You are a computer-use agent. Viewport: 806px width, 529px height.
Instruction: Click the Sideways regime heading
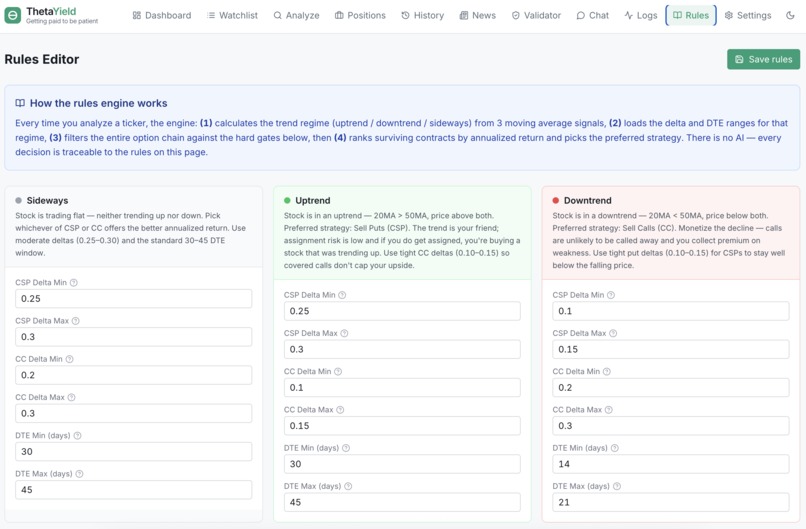point(47,200)
